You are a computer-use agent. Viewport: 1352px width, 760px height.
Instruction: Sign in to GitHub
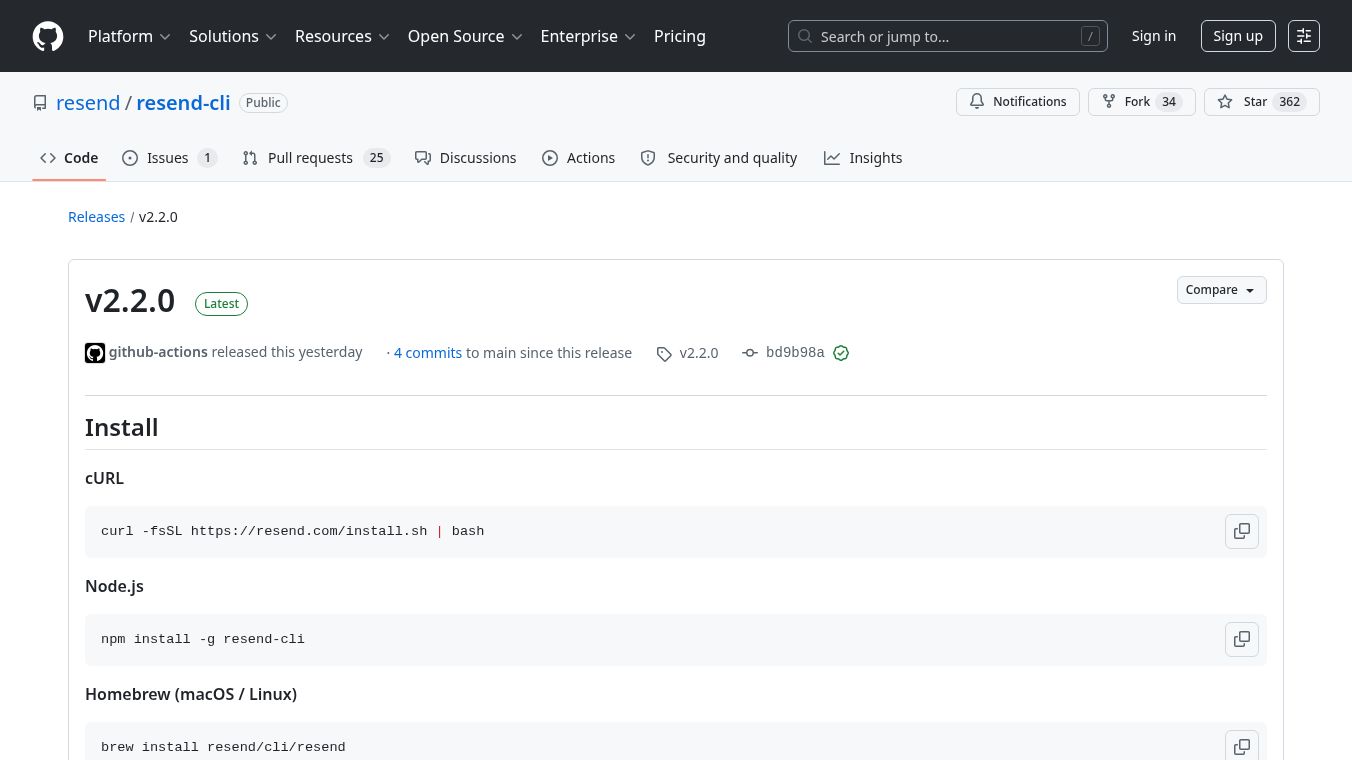pos(1154,36)
